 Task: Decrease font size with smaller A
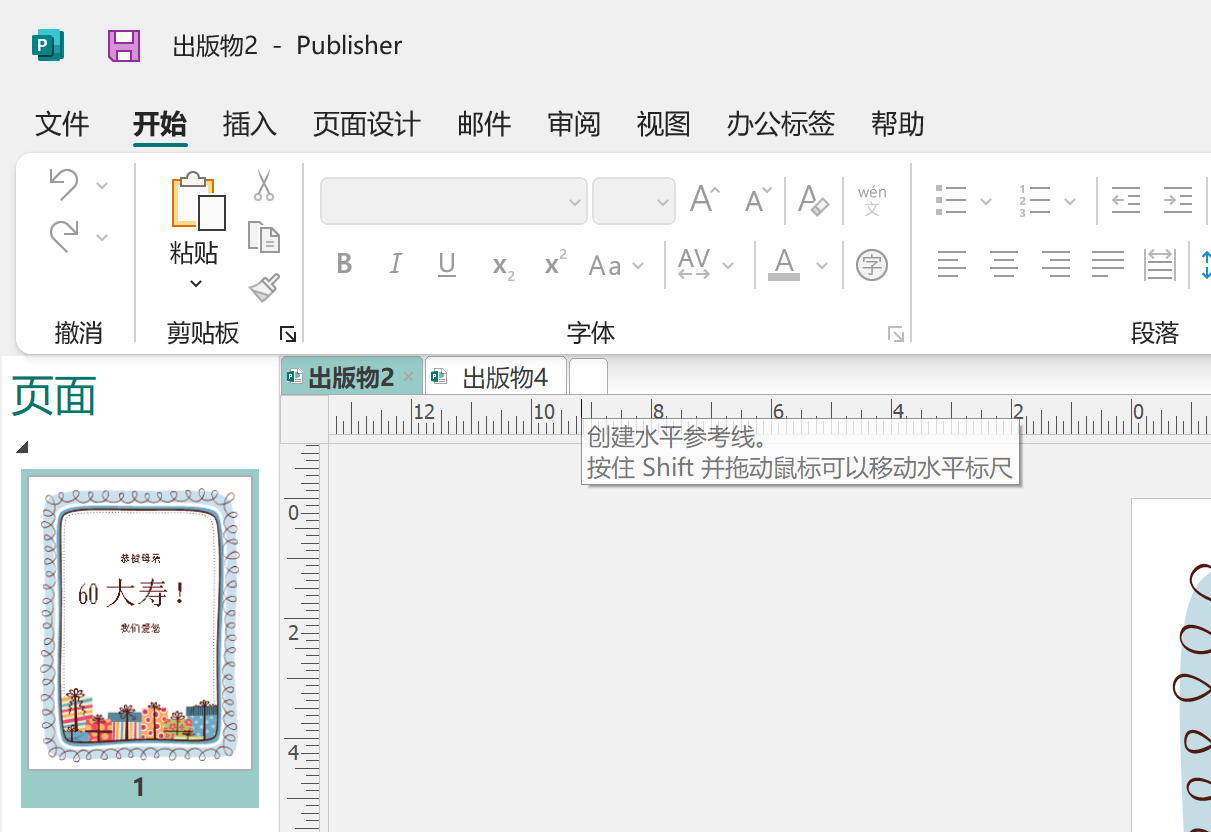[x=758, y=199]
